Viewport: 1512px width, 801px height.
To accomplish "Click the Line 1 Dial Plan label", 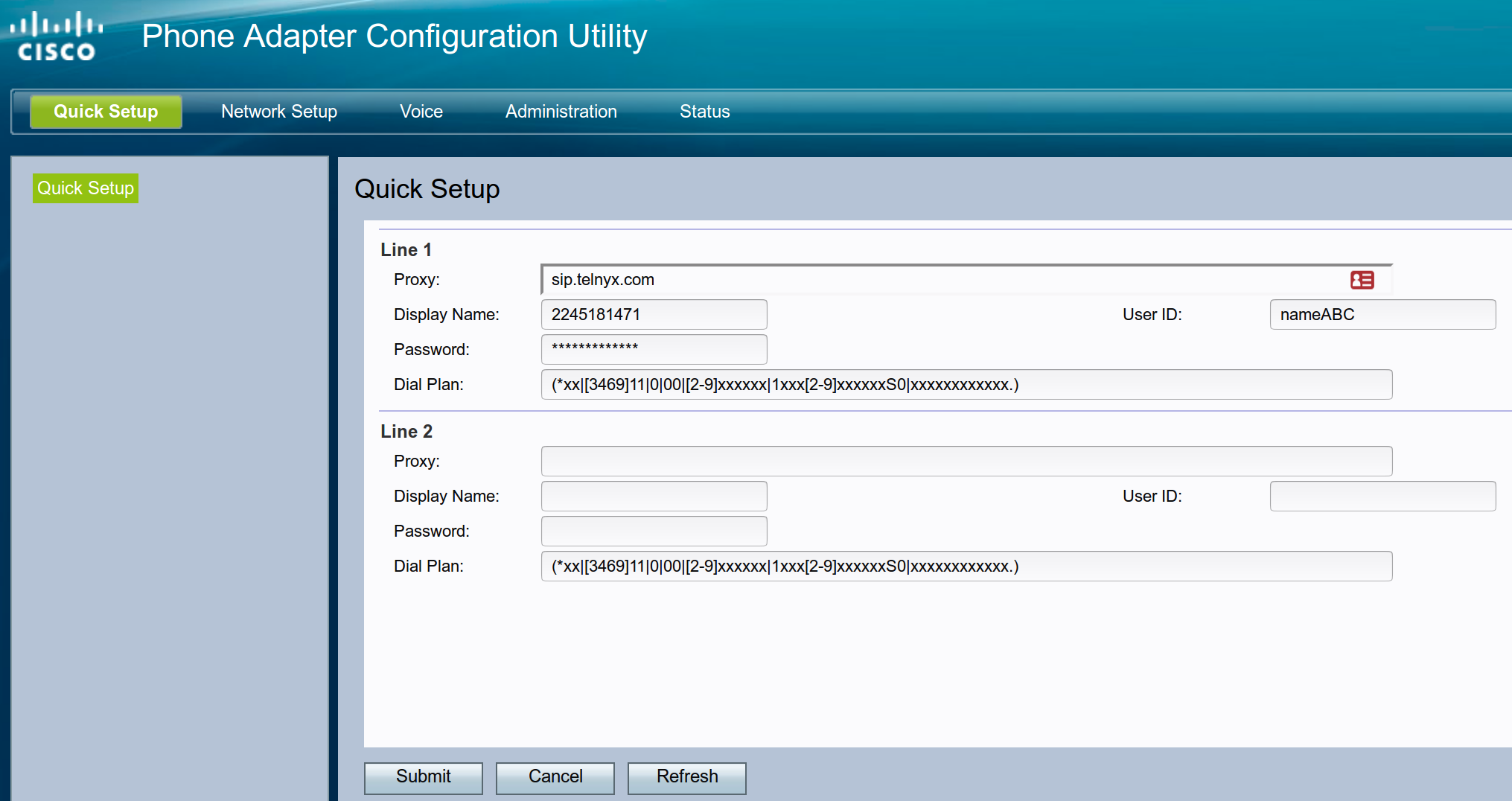I will [429, 385].
